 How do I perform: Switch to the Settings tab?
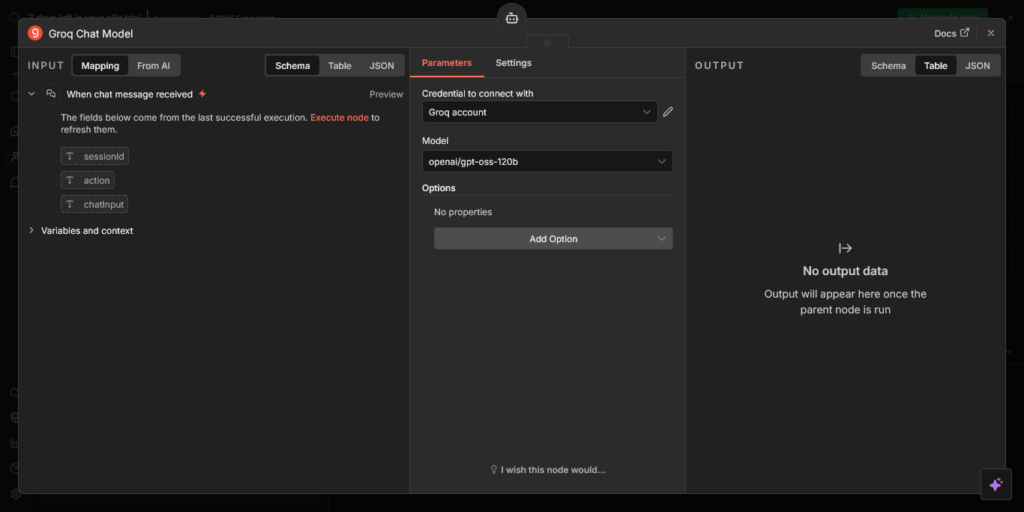pos(513,63)
